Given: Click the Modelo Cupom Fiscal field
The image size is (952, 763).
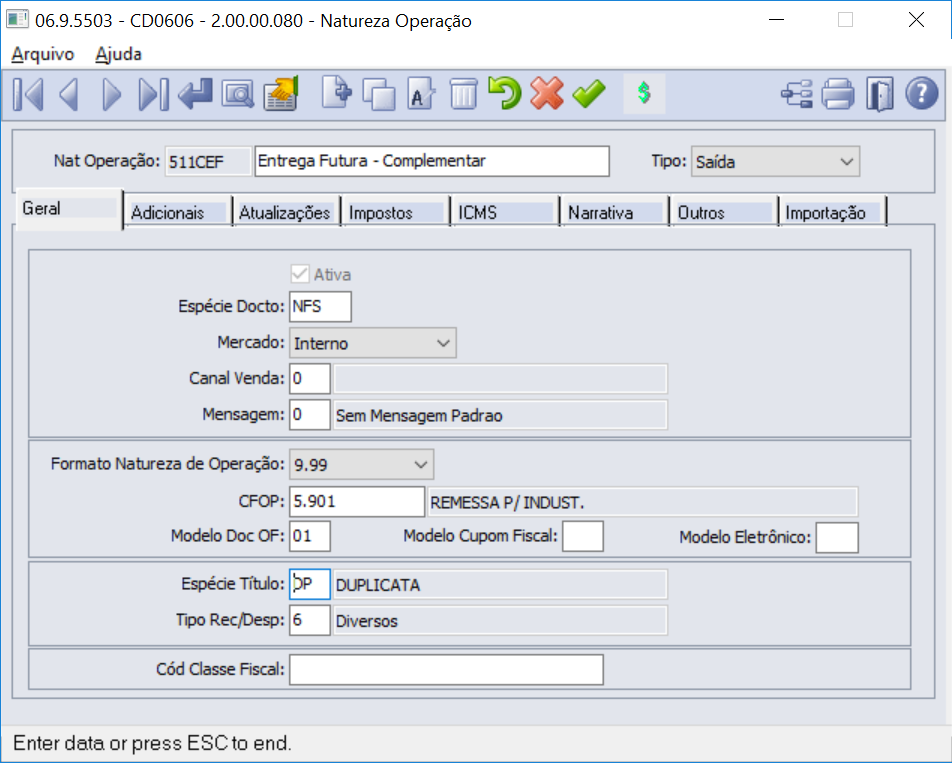Looking at the screenshot, I should coord(583,536).
